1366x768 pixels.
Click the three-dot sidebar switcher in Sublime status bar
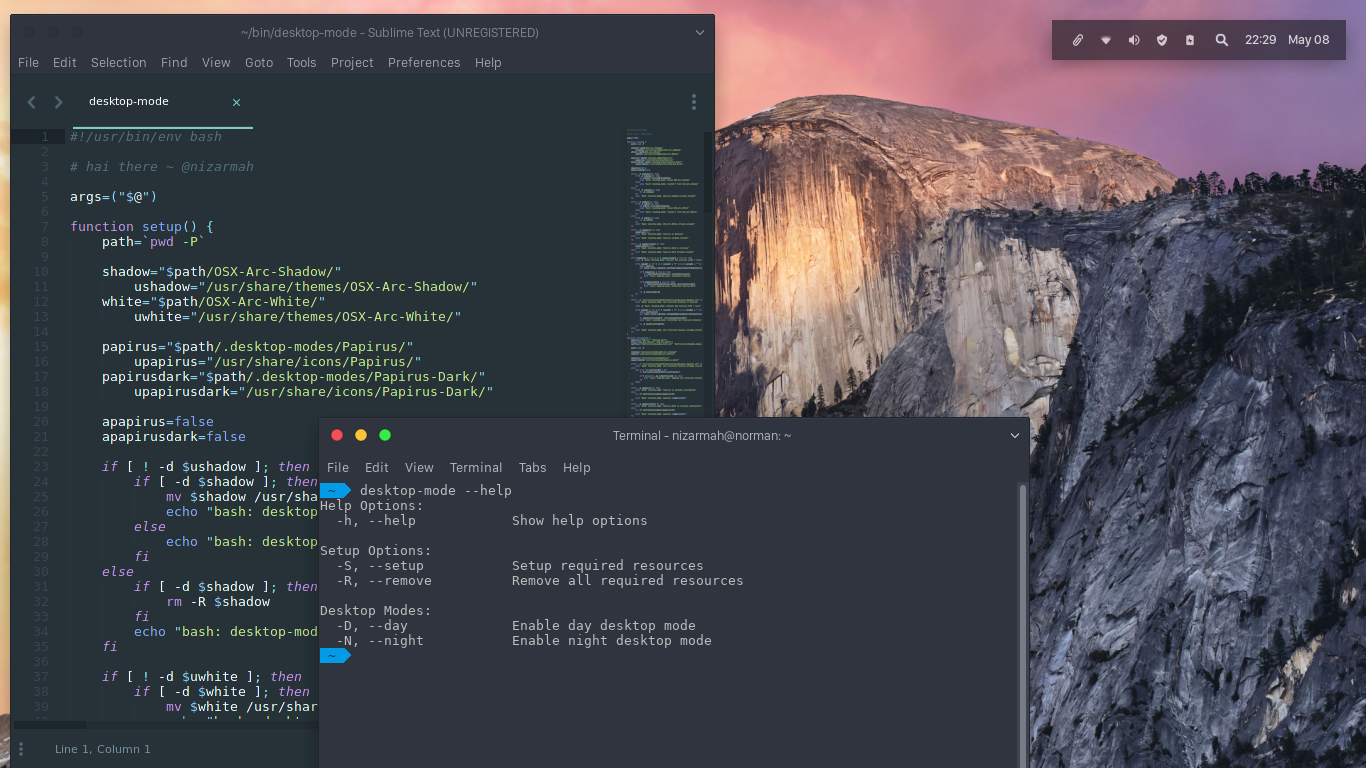click(x=20, y=749)
